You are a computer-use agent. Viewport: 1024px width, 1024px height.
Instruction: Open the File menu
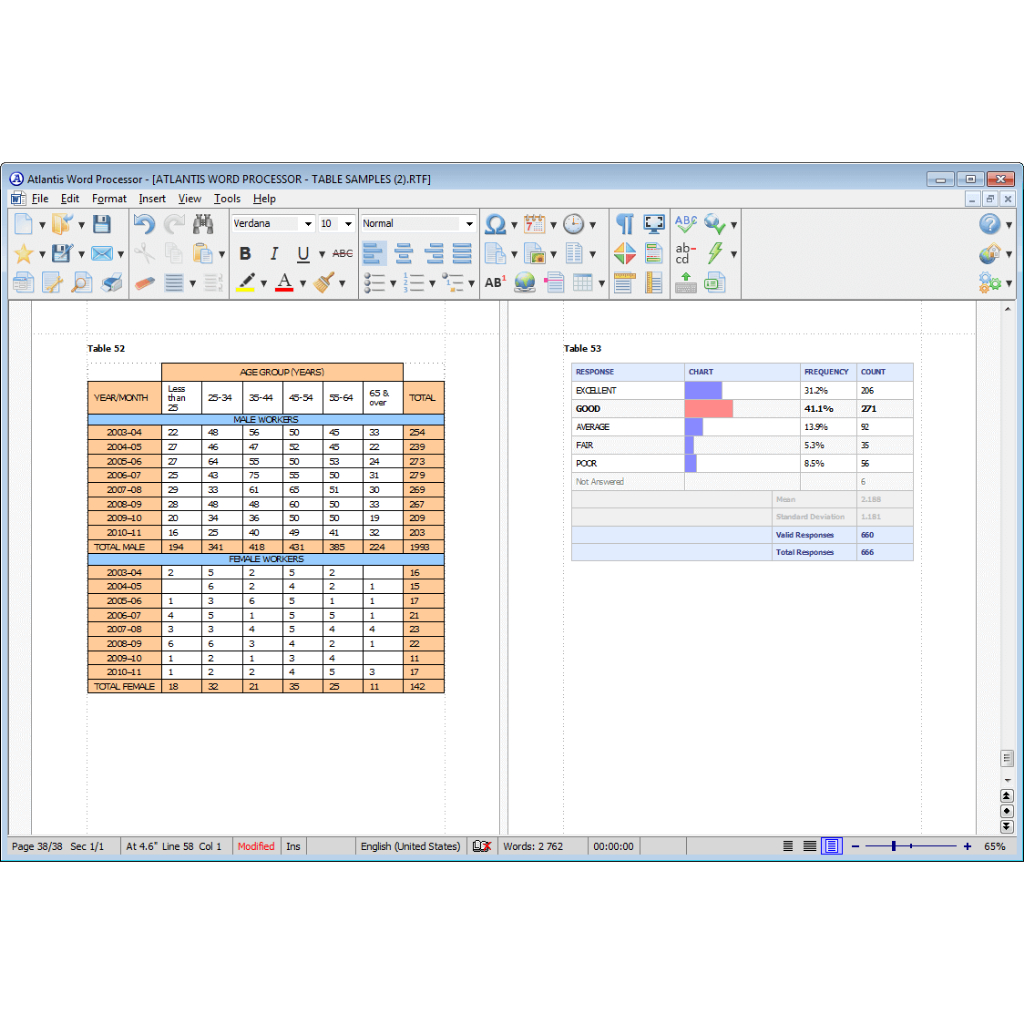click(40, 199)
